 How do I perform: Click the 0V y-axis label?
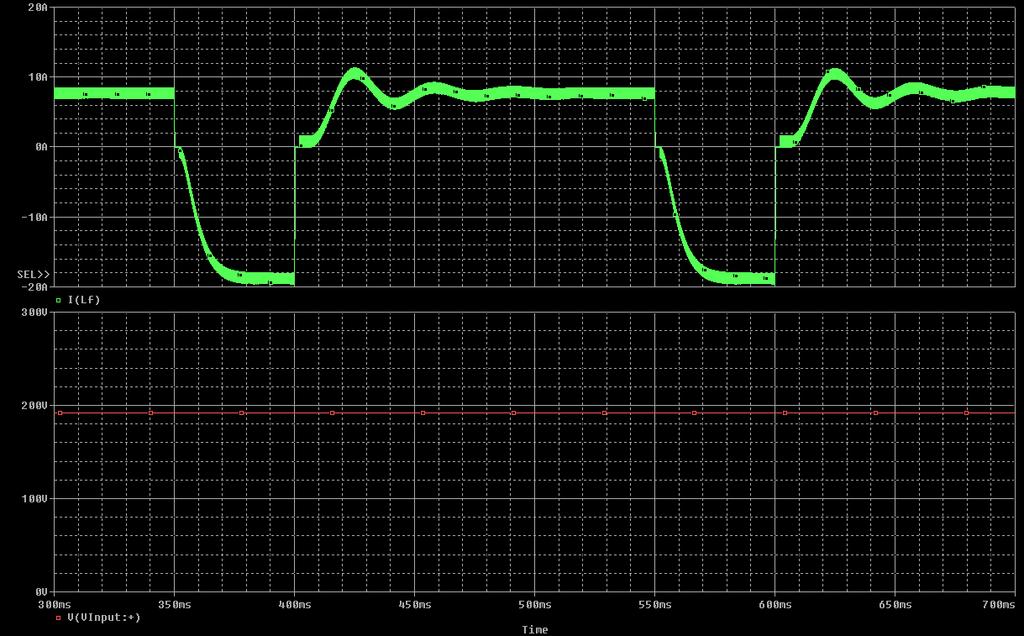(42, 592)
